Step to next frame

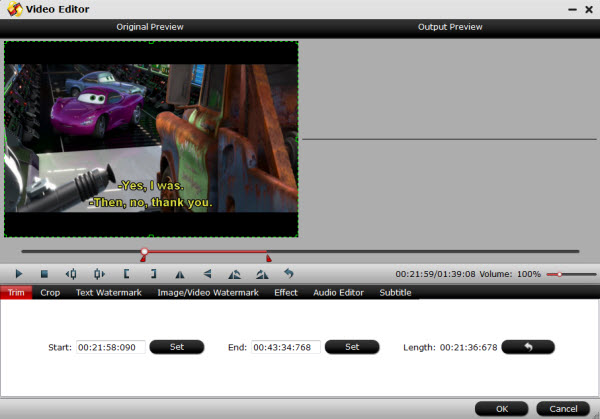[99, 274]
